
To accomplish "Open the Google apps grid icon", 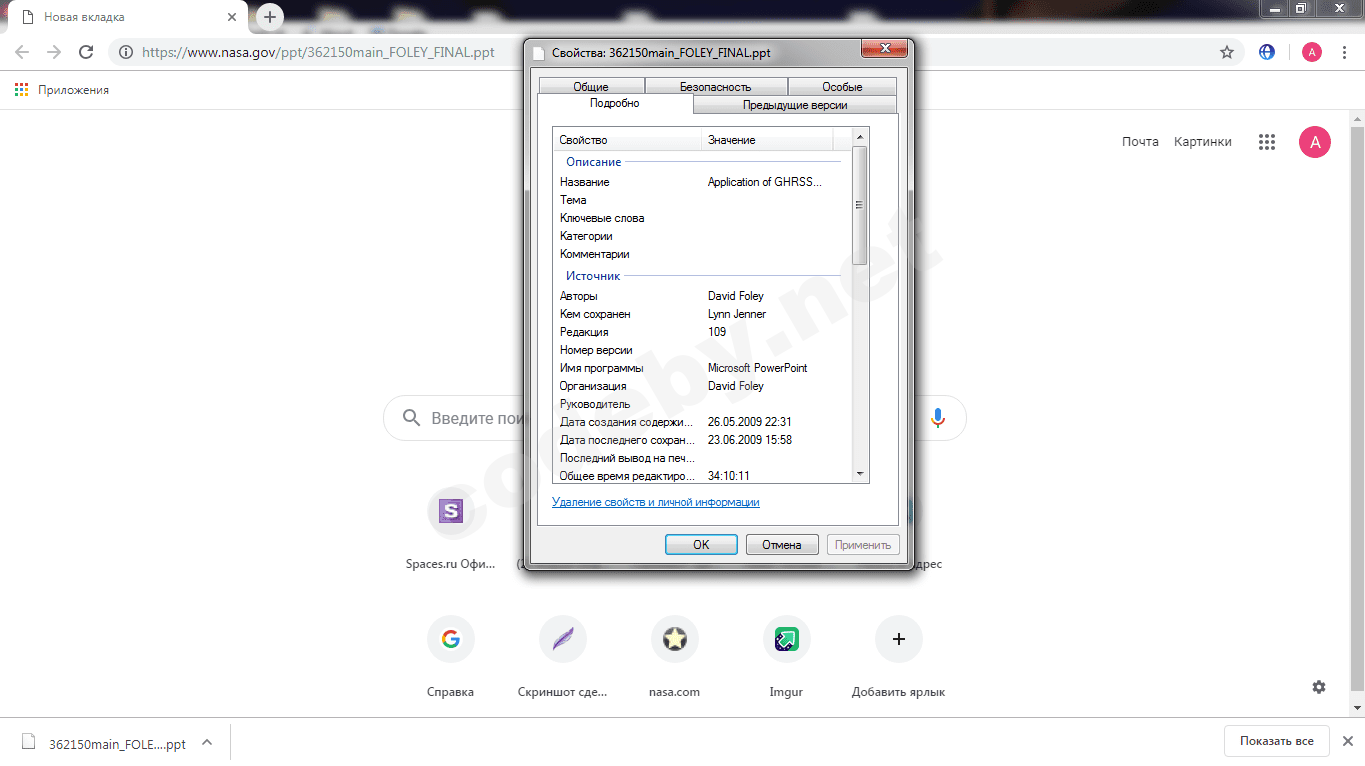I will (1267, 142).
